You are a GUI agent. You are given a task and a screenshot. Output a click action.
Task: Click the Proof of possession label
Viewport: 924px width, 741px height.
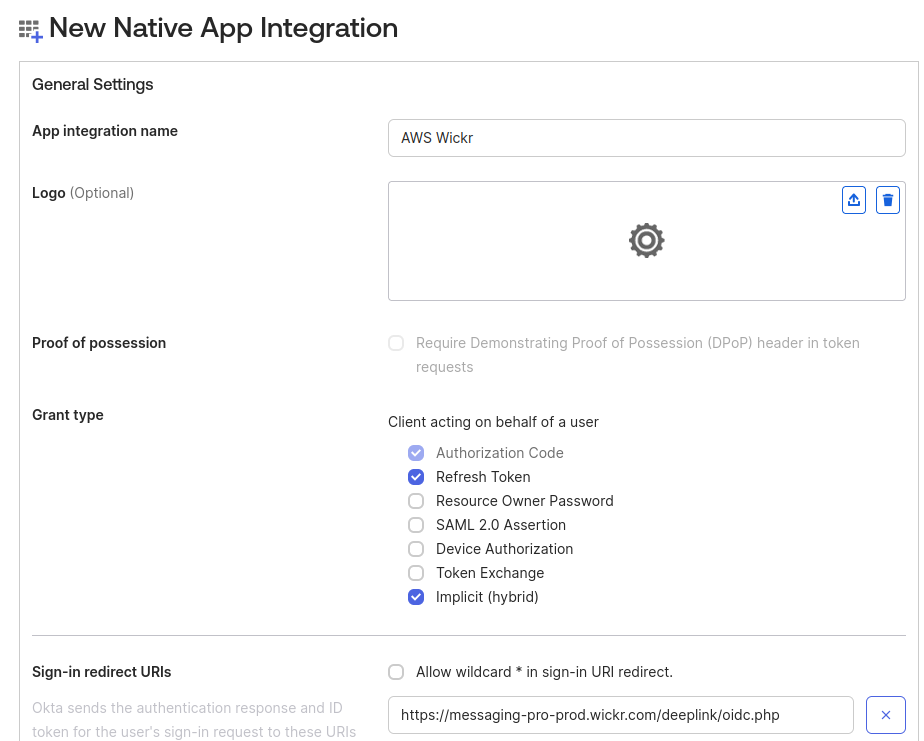tap(99, 343)
